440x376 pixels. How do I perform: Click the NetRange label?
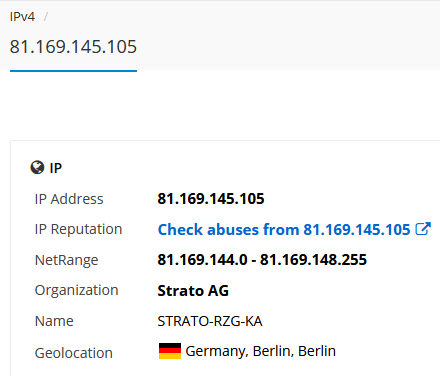click(x=66, y=260)
